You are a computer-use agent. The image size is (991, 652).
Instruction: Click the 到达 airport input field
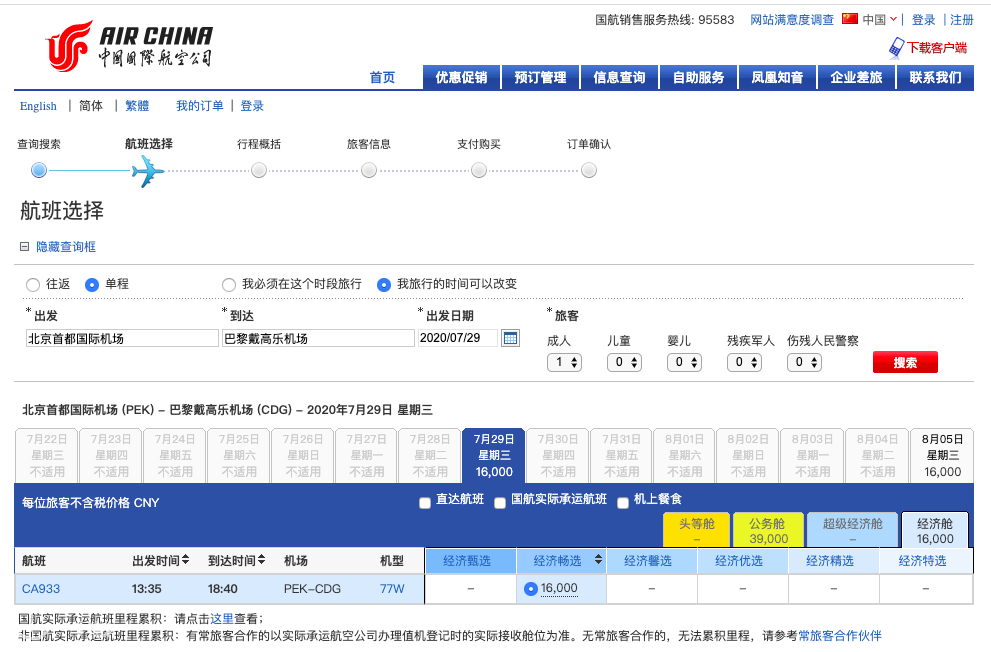click(x=319, y=338)
